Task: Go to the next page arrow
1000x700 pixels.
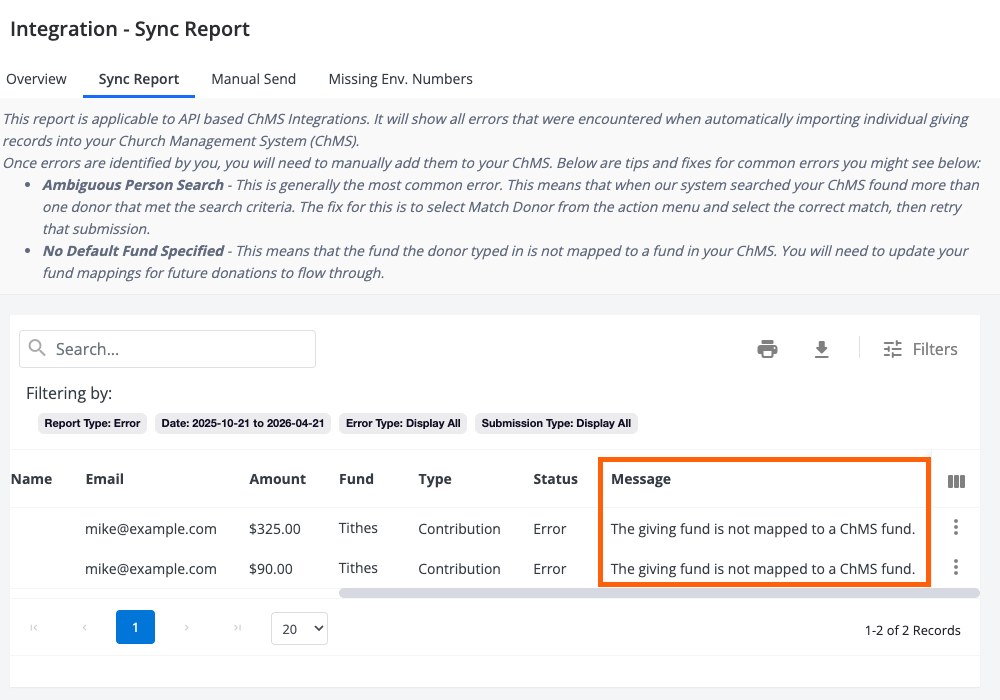Action: click(186, 628)
